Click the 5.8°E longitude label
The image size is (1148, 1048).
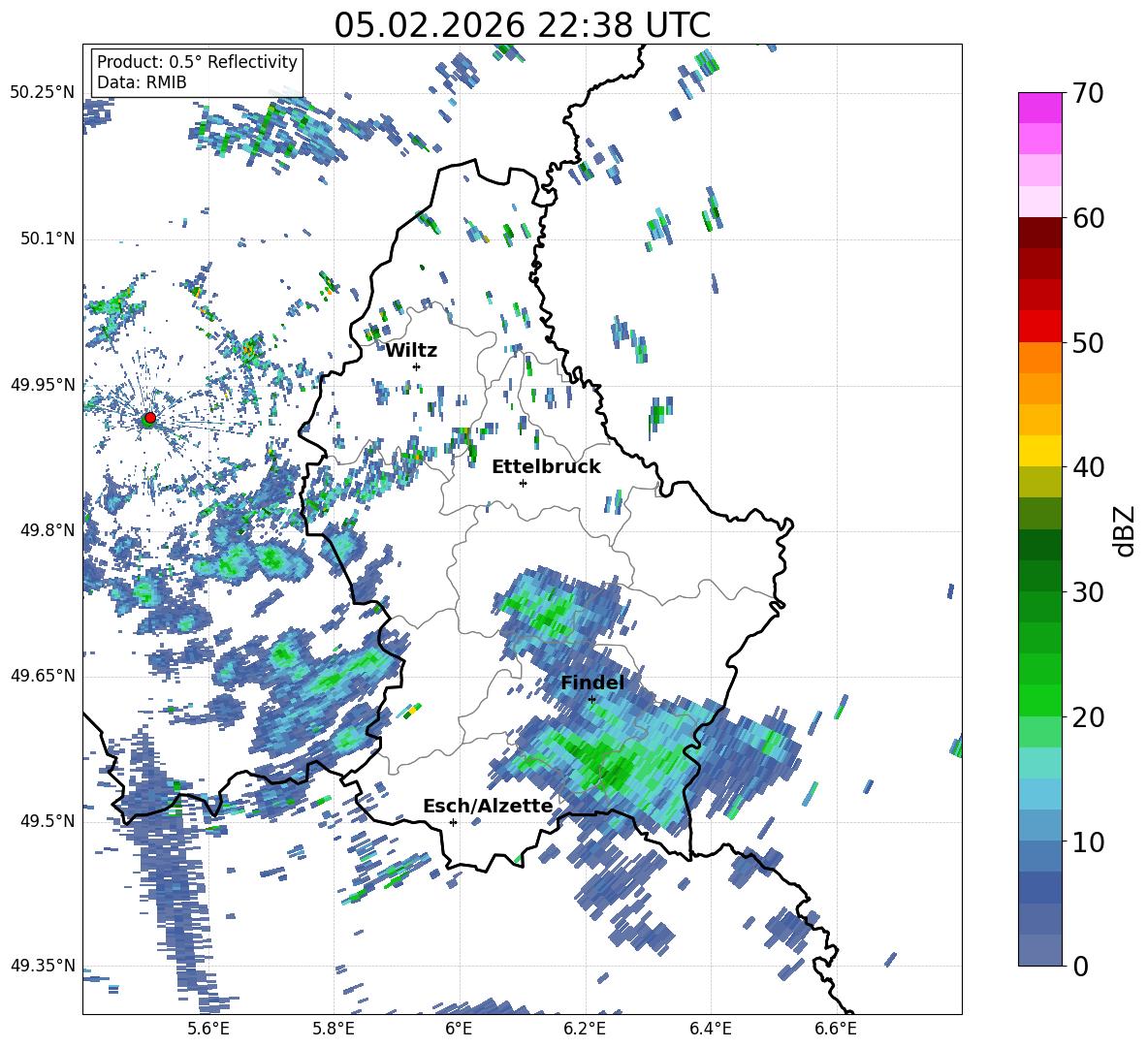pos(334,1030)
